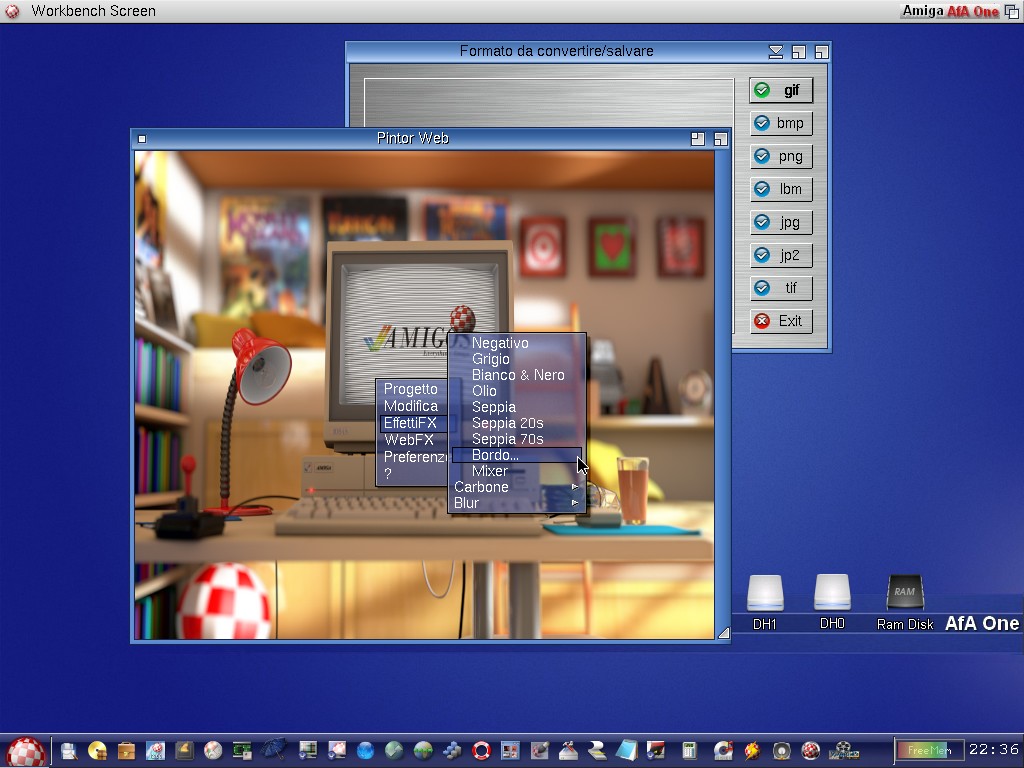Click the blue umbrella dock icon
Image resolution: width=1024 pixels, height=768 pixels.
(x=271, y=750)
